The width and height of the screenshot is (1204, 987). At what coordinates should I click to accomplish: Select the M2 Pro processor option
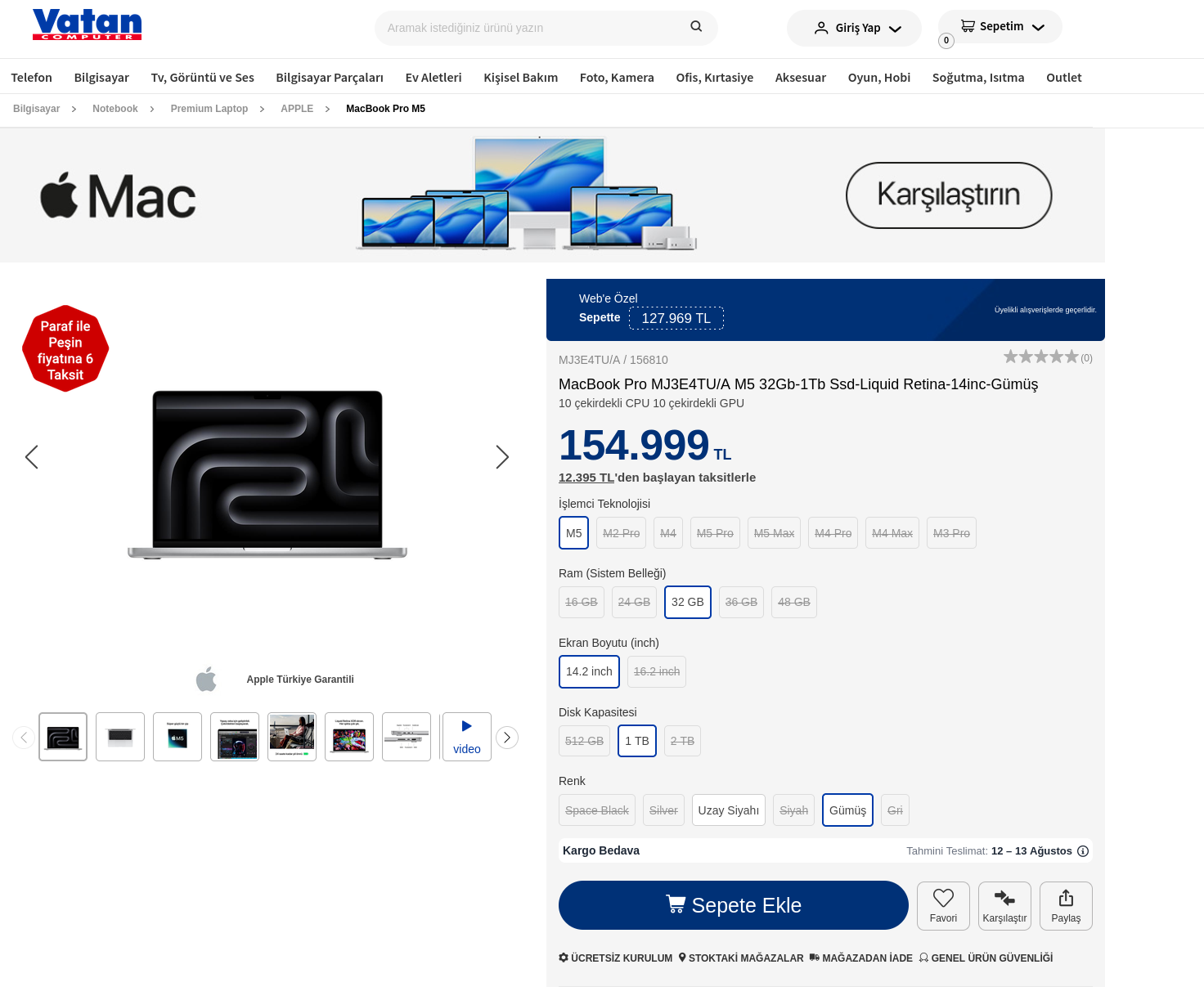pyautogui.click(x=622, y=533)
